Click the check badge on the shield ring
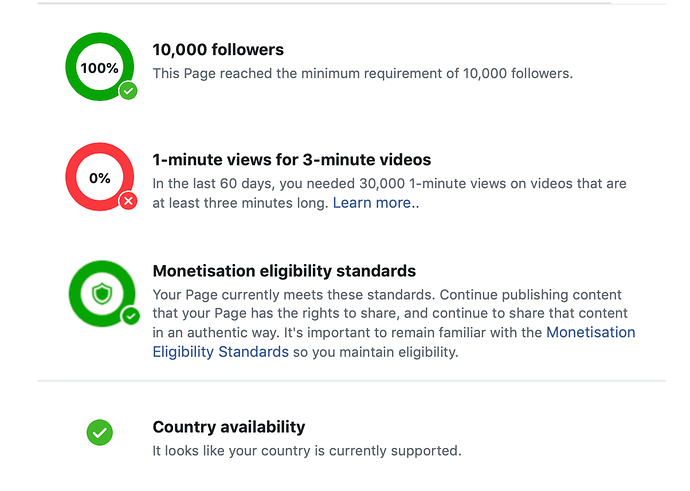The image size is (690, 491). pyautogui.click(x=131, y=316)
